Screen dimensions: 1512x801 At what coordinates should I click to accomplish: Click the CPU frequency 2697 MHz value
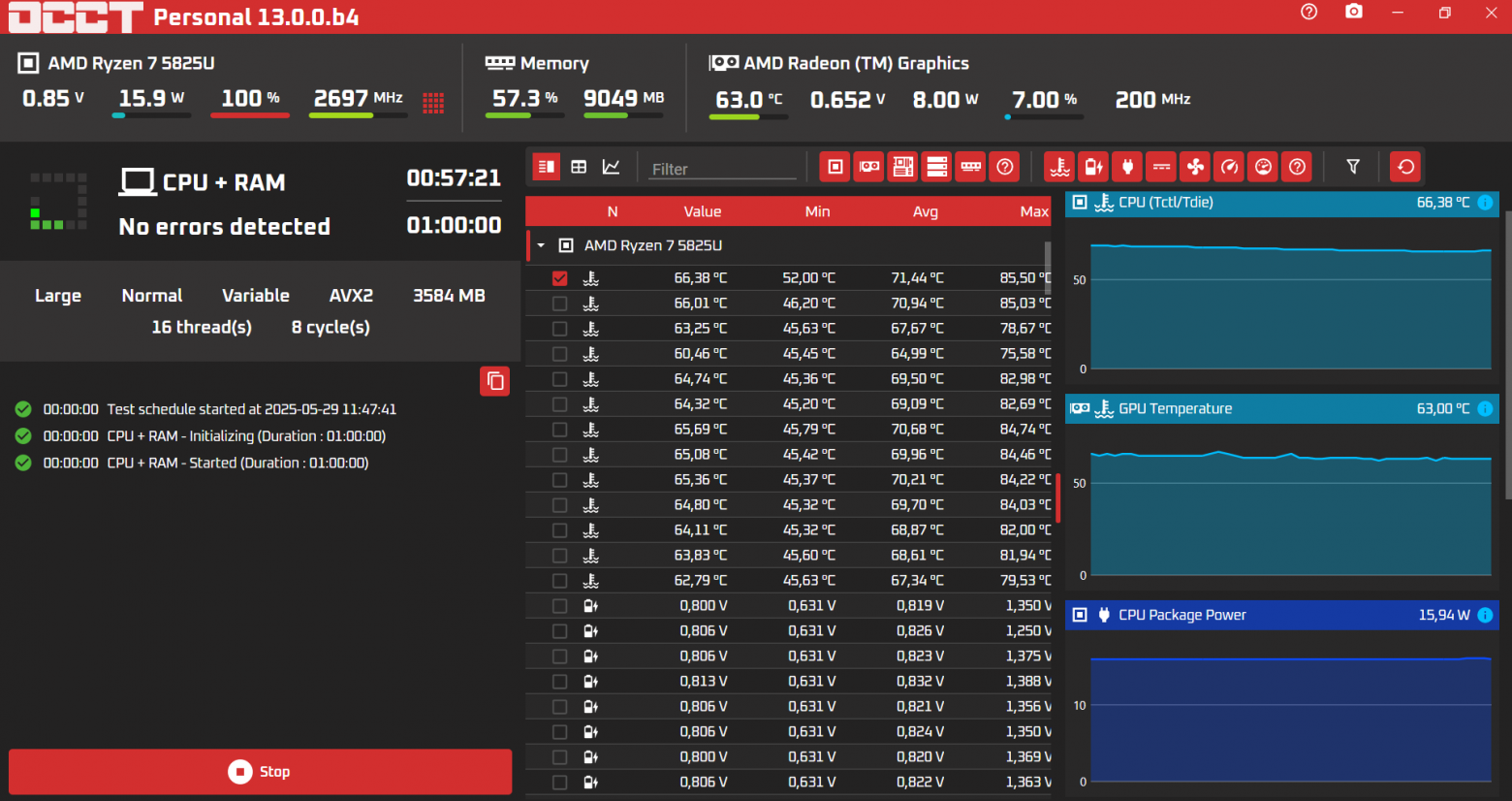coord(358,98)
